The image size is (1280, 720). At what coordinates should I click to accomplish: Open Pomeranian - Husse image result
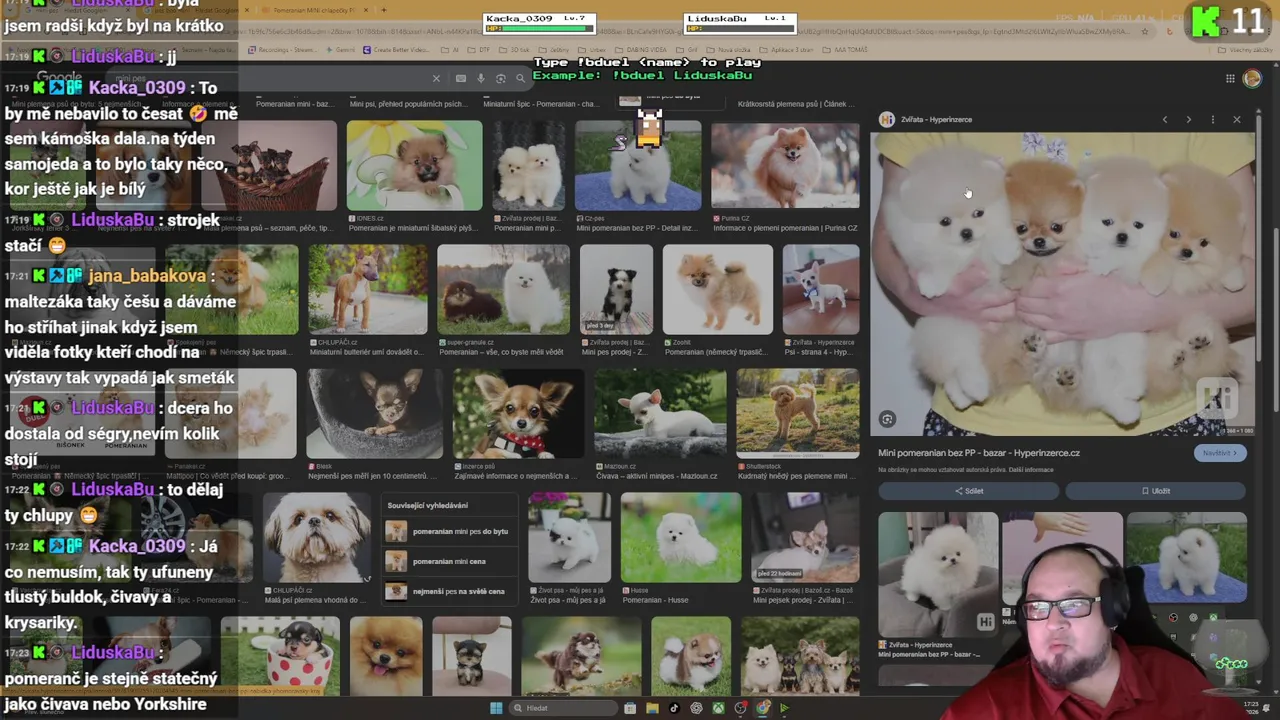(x=681, y=538)
